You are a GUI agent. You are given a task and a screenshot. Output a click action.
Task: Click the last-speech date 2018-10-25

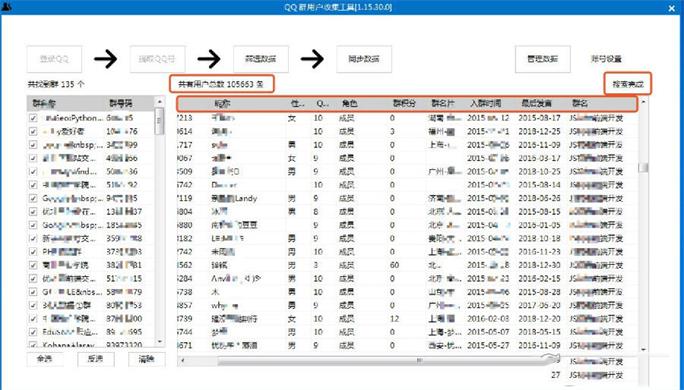(539, 171)
